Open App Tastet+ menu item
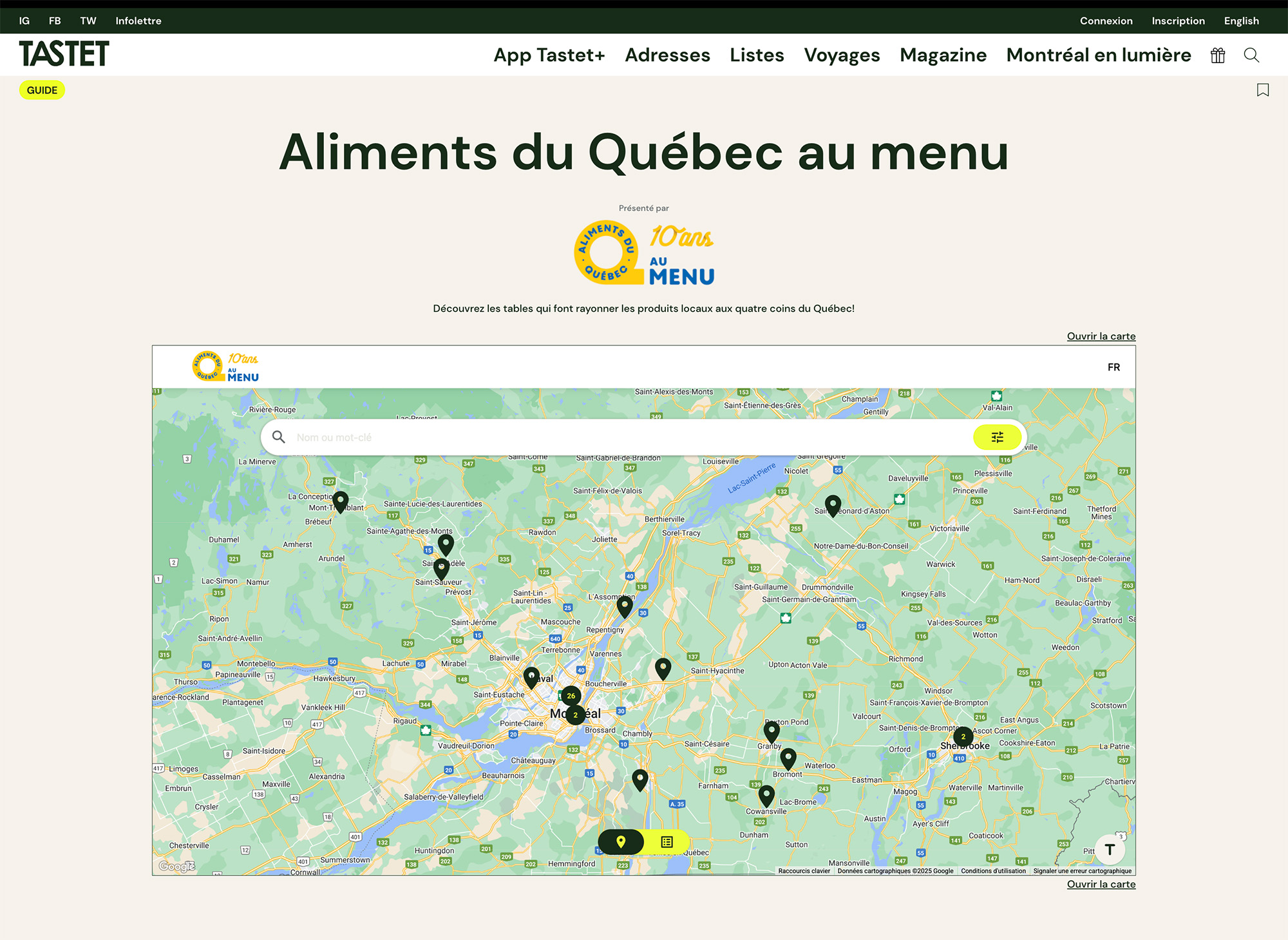Image resolution: width=1288 pixels, height=940 pixels. pos(549,55)
